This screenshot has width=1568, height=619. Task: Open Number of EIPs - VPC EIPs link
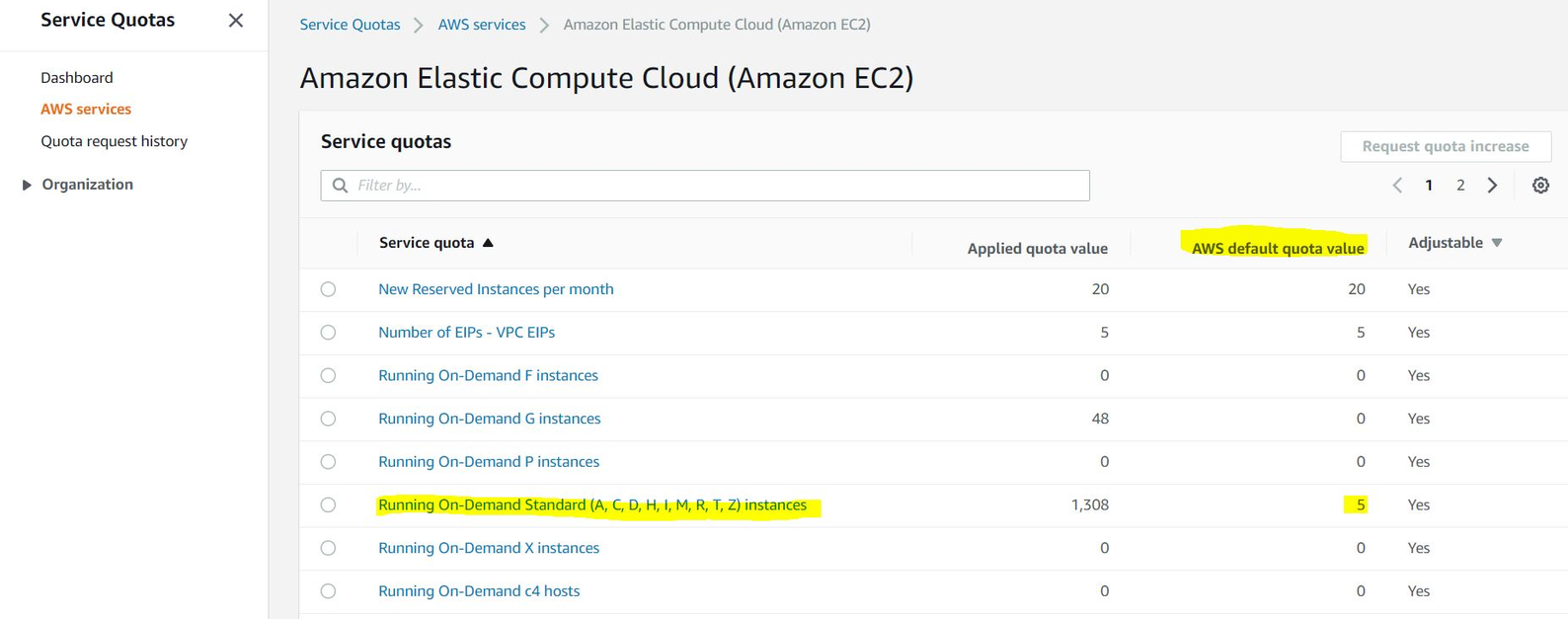click(x=466, y=333)
